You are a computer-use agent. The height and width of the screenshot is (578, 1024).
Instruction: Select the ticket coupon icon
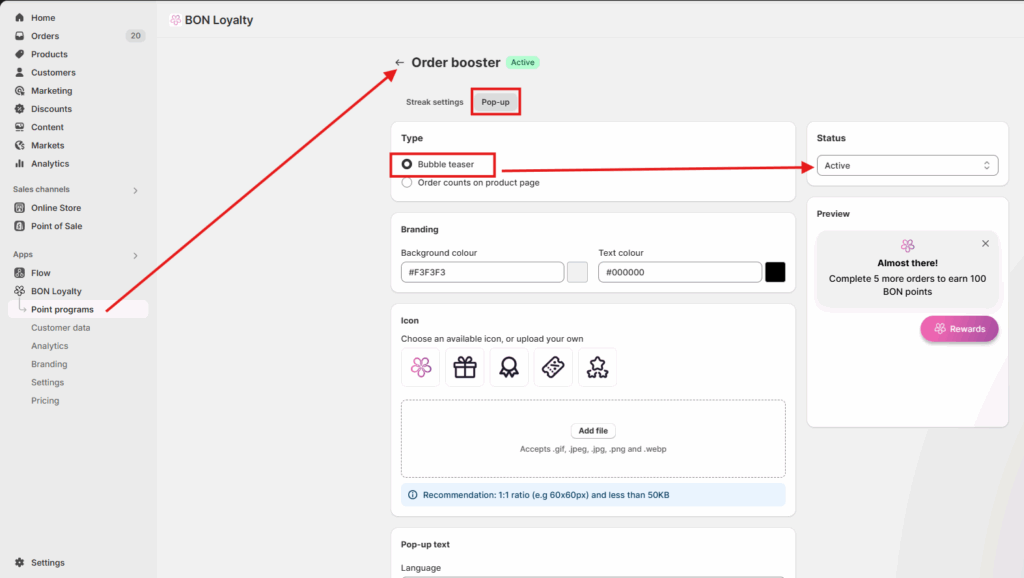553,368
